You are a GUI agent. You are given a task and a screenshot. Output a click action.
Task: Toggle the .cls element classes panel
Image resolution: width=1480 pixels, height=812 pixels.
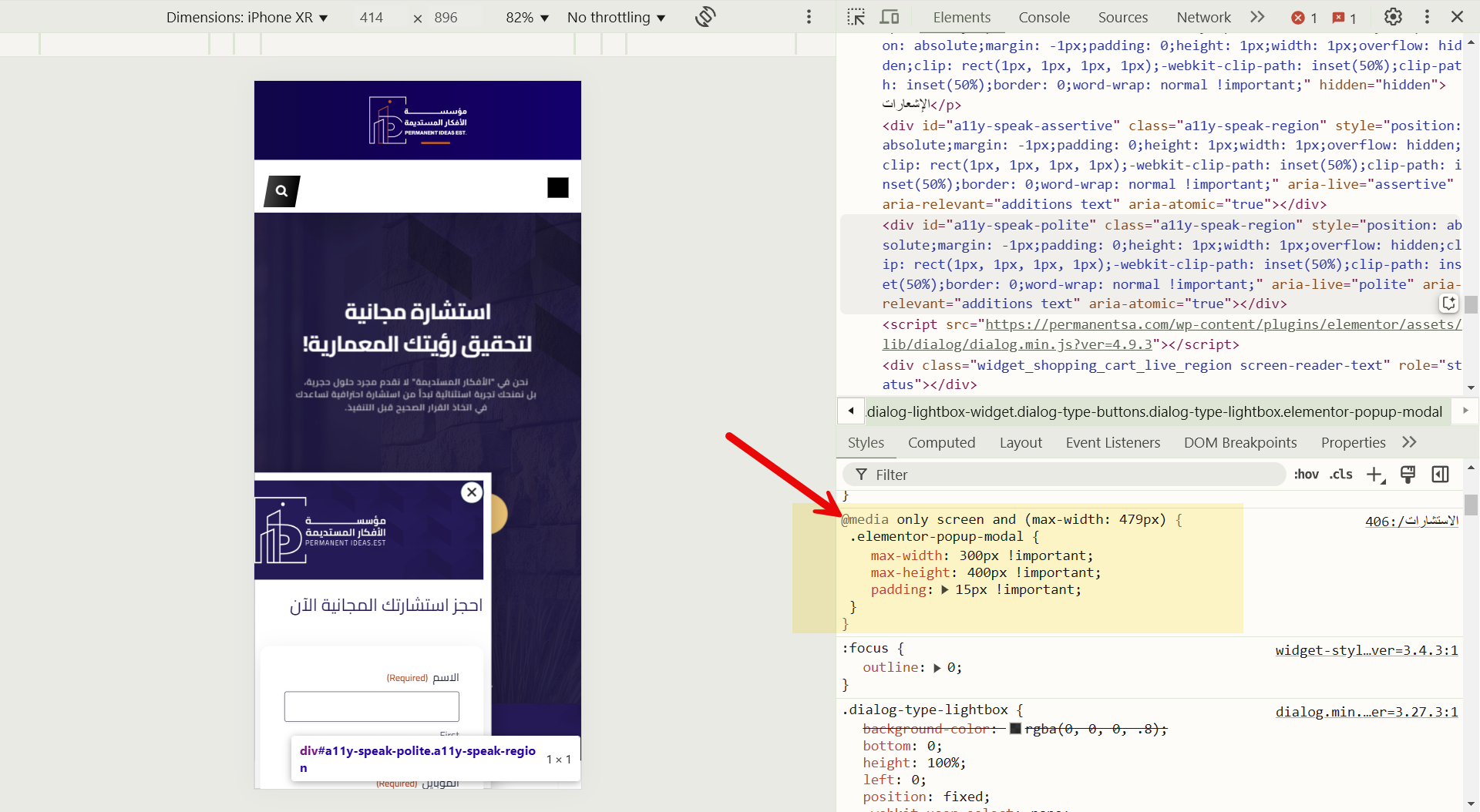click(x=1340, y=475)
